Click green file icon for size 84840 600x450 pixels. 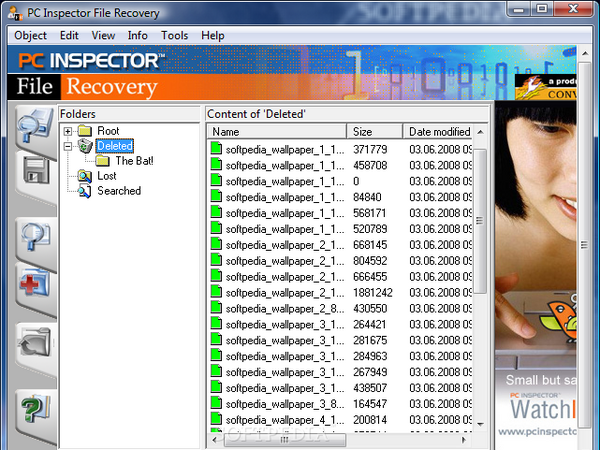click(x=216, y=196)
